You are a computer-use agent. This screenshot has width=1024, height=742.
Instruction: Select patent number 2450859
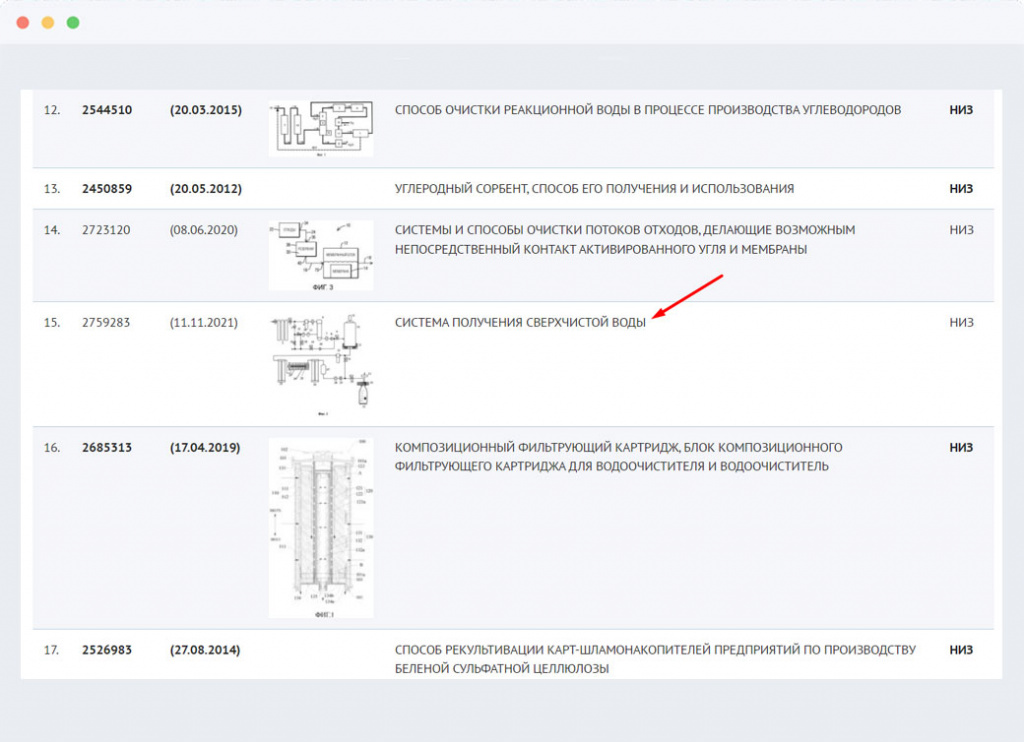107,188
